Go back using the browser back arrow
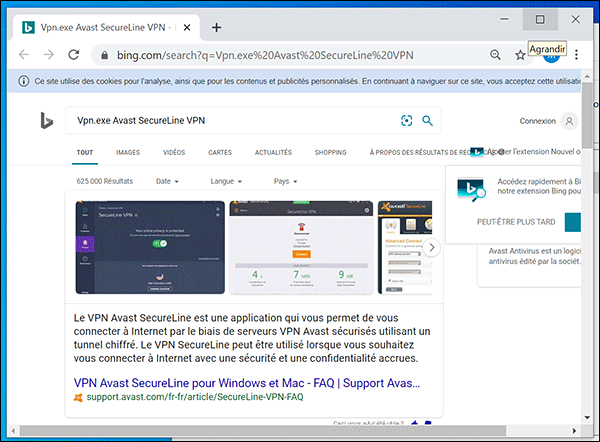 point(24,55)
